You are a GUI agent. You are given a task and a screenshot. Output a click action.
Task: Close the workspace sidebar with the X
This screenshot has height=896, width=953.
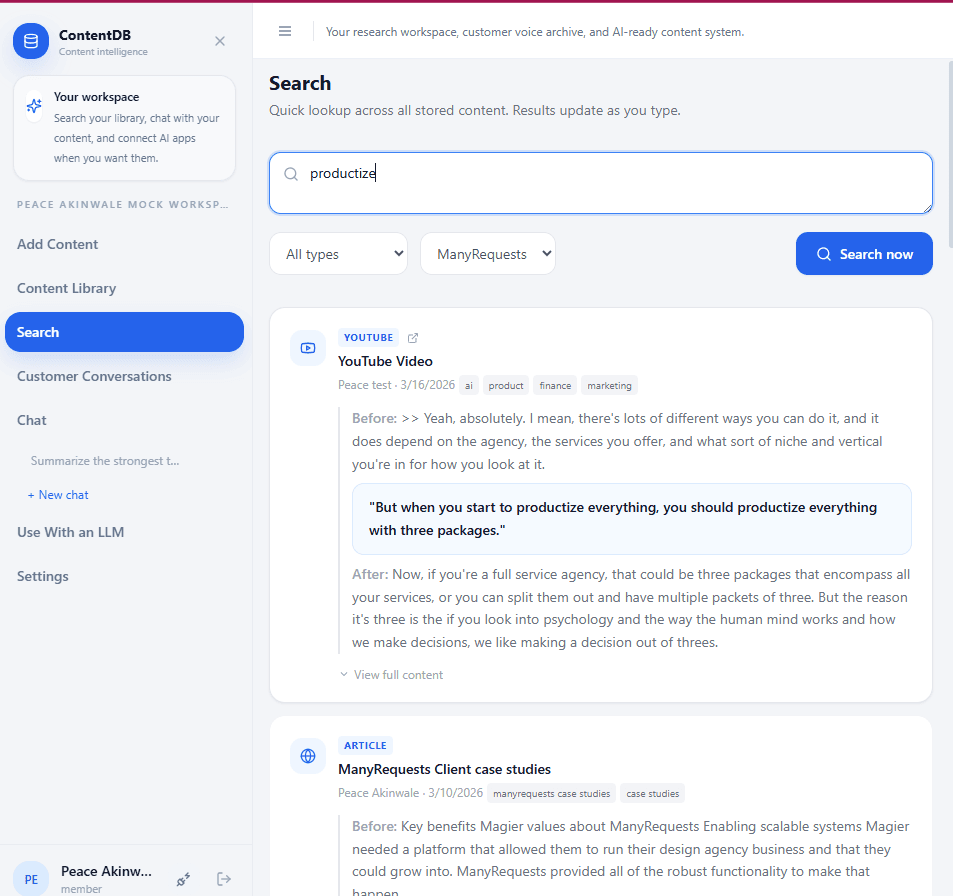click(x=219, y=41)
